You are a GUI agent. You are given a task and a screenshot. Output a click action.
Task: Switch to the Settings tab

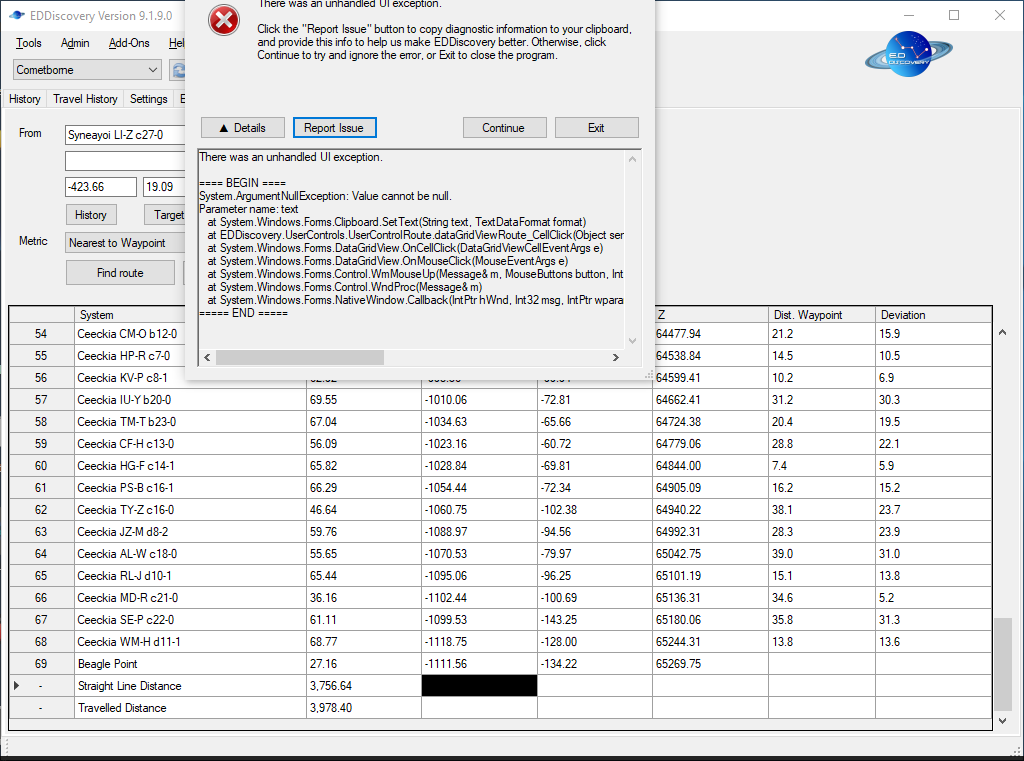148,99
